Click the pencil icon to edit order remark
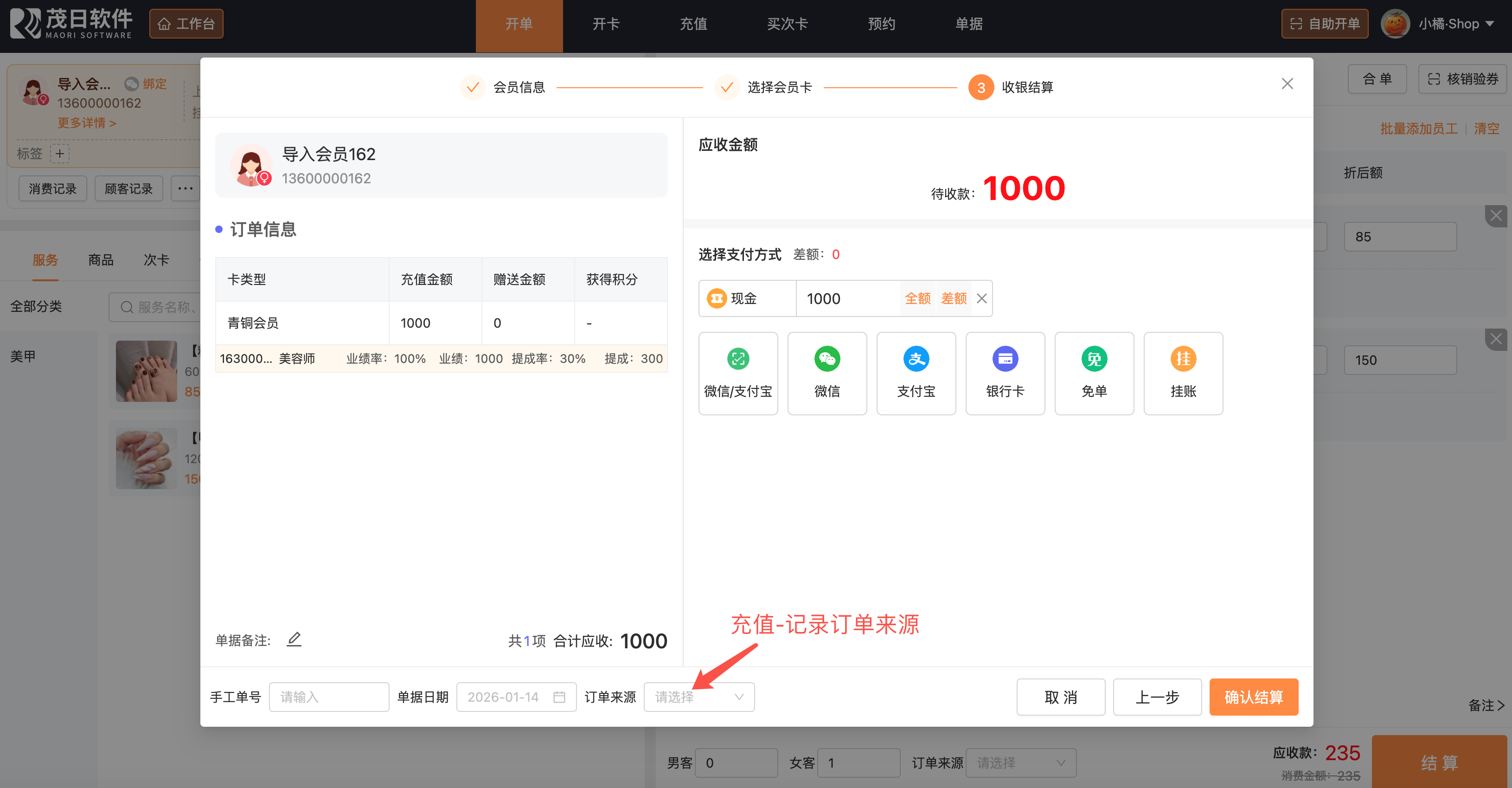 coord(294,639)
